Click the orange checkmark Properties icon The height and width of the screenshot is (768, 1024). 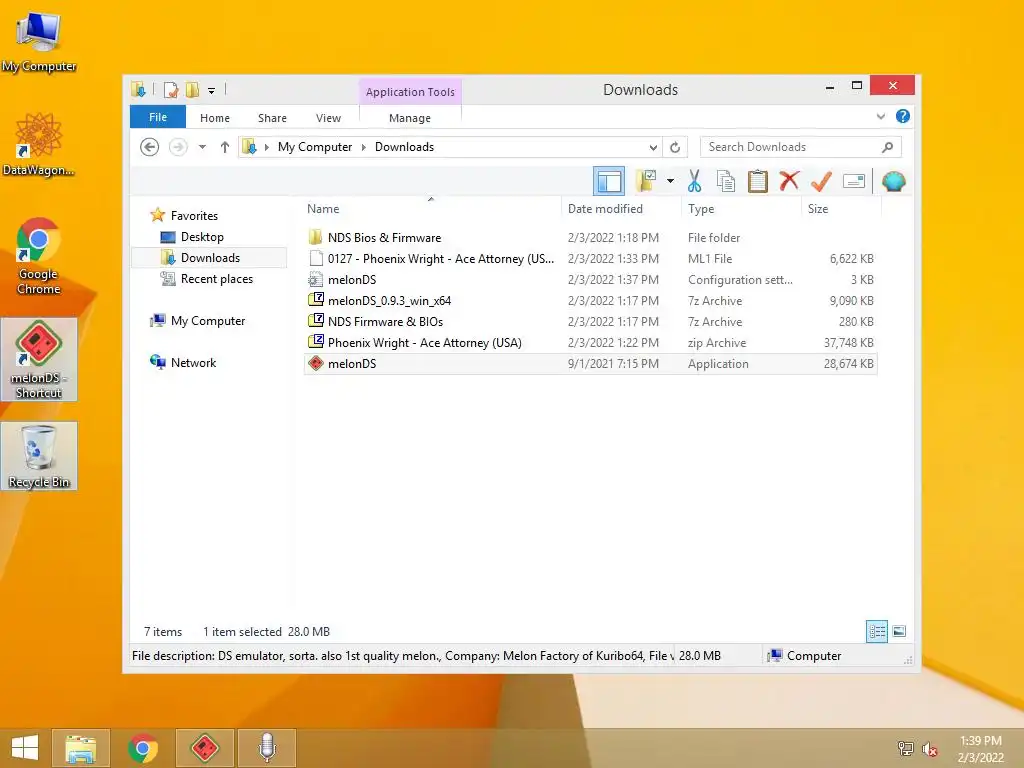[x=821, y=181]
